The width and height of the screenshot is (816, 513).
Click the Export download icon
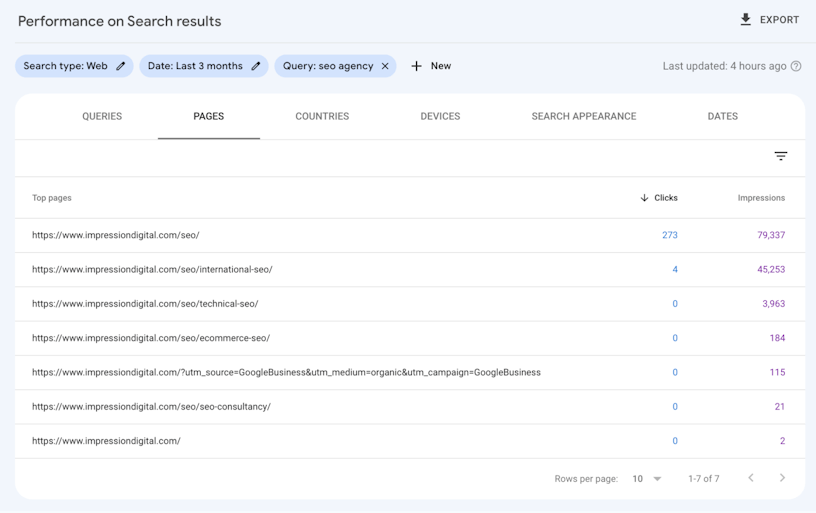(745, 20)
